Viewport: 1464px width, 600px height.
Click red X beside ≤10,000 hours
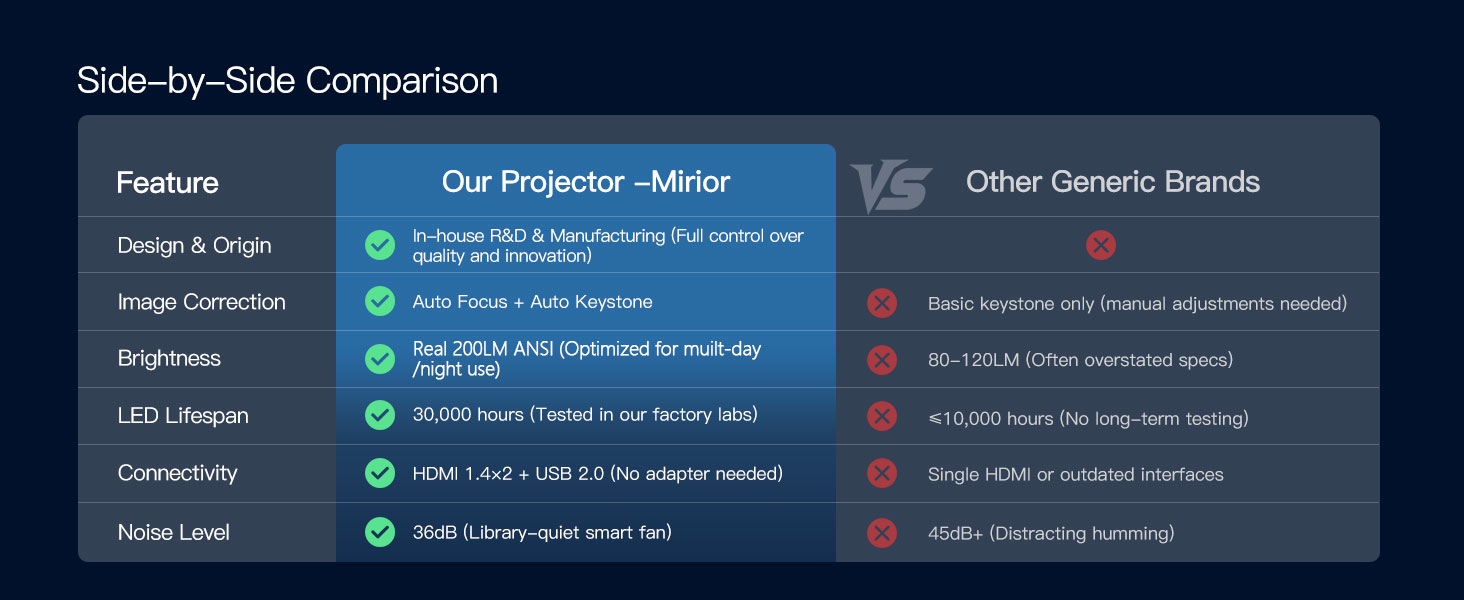(882, 417)
